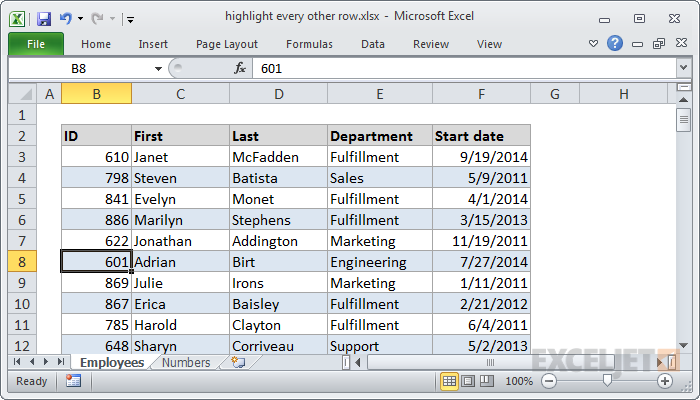The image size is (700, 400).
Task: Switch to the Data ribbon tab
Action: [373, 44]
